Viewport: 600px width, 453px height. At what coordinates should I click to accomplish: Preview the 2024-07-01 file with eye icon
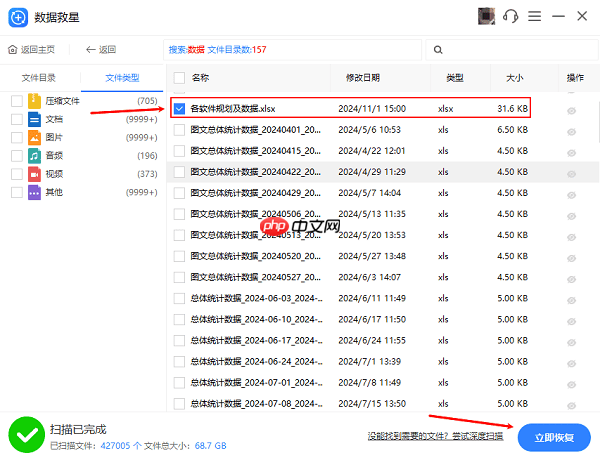point(571,385)
